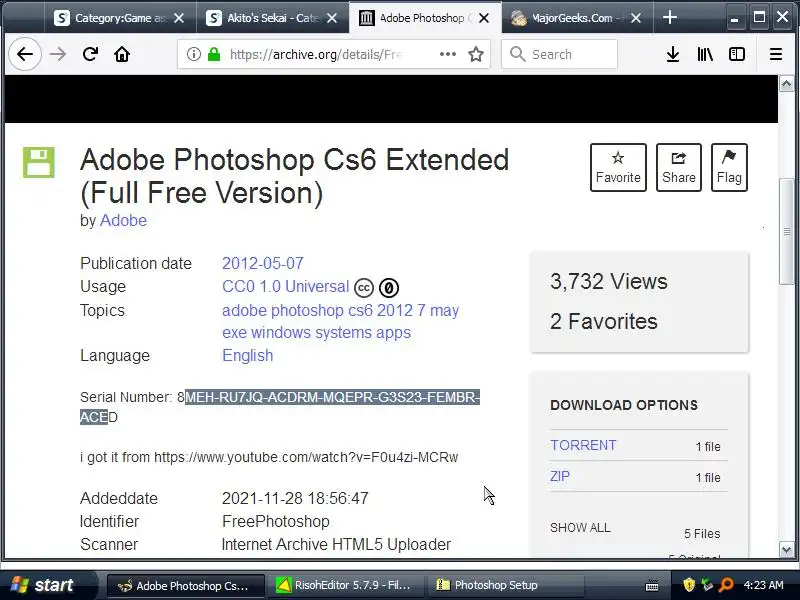Click the keyboard icon in taskbar
Screen dimensions: 800x600
(652, 585)
